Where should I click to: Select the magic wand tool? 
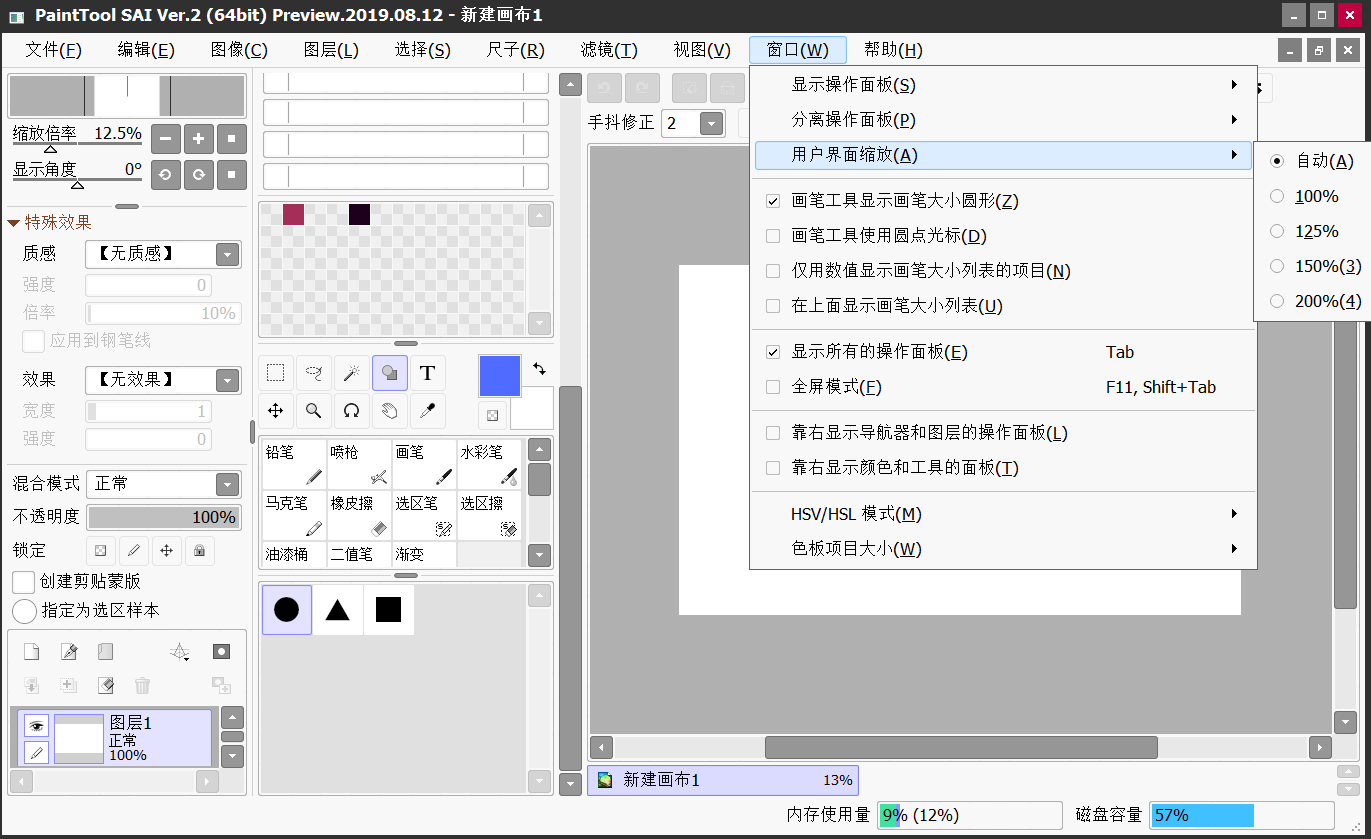(352, 373)
